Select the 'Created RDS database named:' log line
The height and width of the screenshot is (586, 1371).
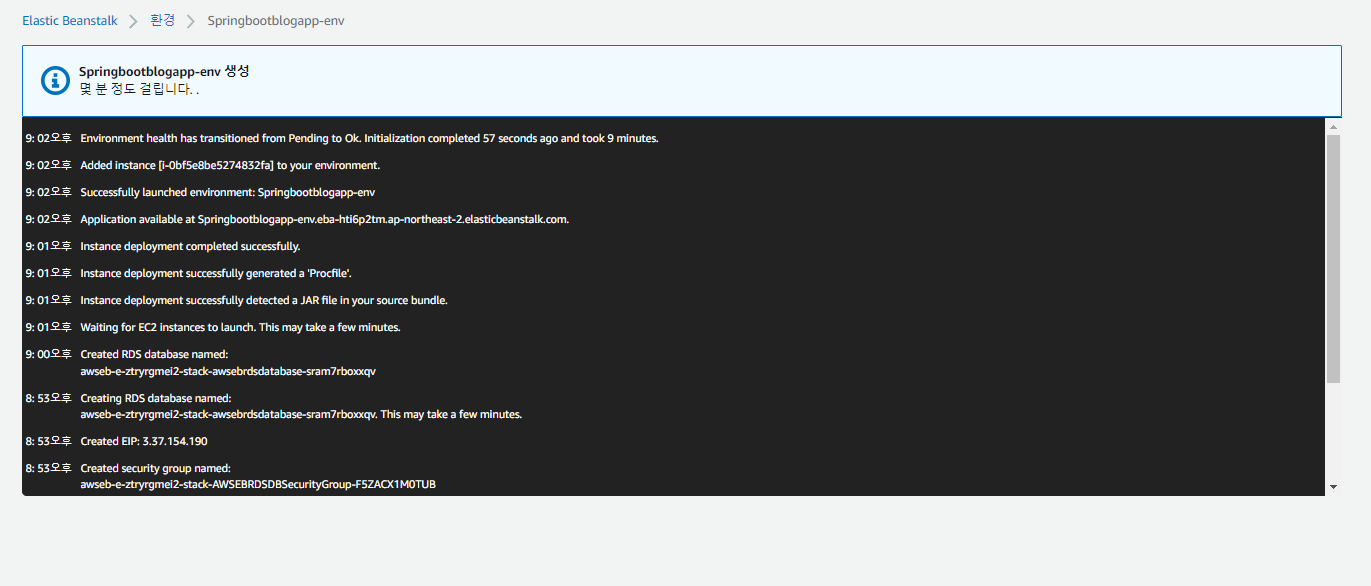(x=154, y=354)
